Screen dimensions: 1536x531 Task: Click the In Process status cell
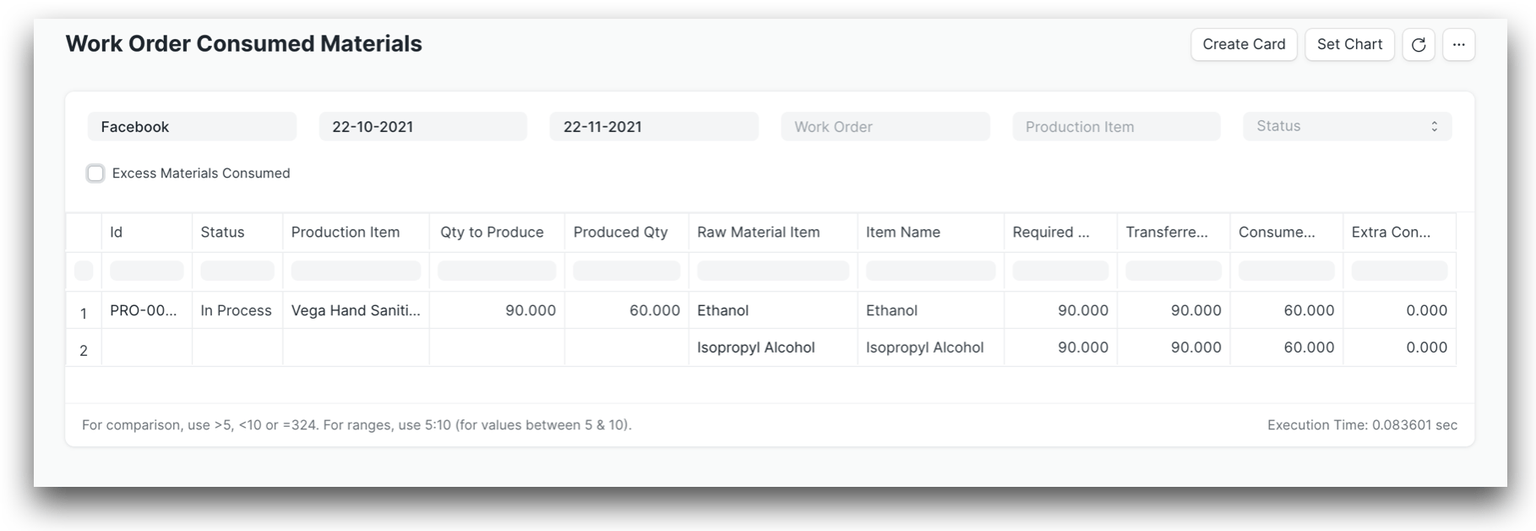click(x=236, y=311)
